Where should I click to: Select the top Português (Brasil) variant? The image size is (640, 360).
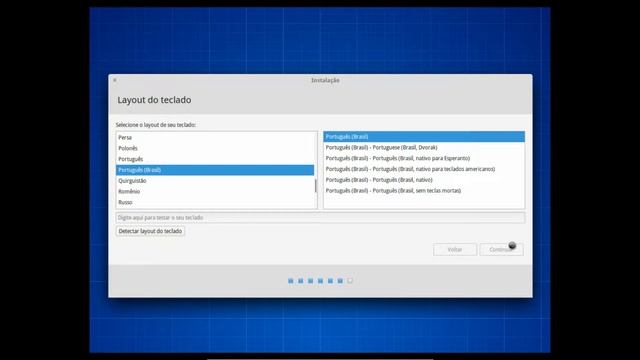424,137
